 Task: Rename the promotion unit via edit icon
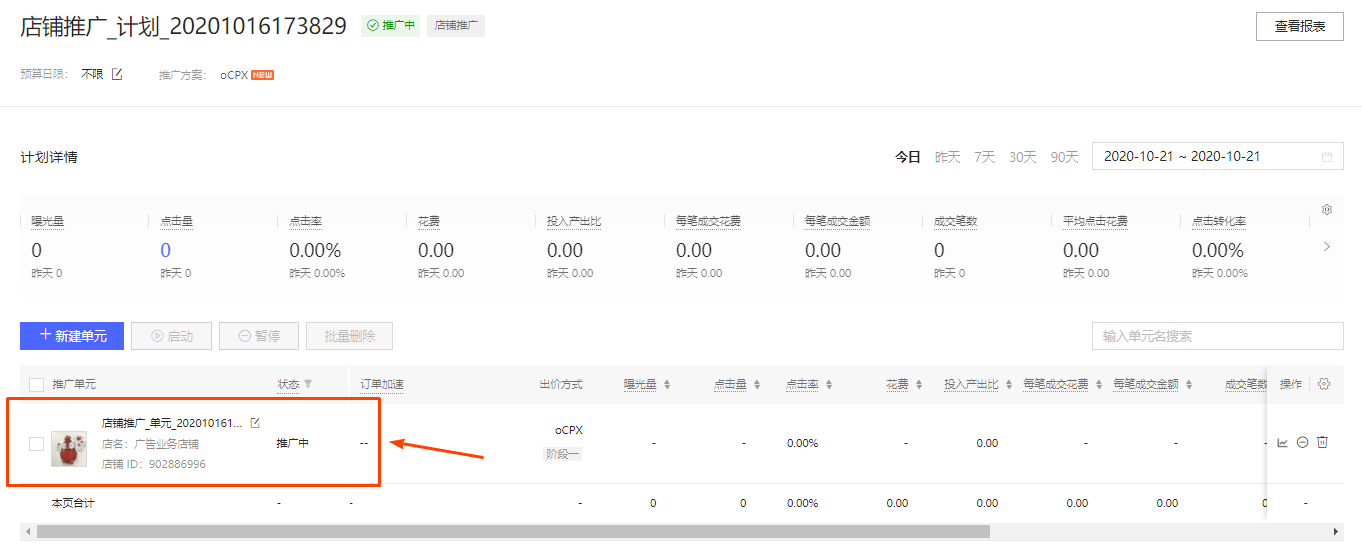[255, 423]
